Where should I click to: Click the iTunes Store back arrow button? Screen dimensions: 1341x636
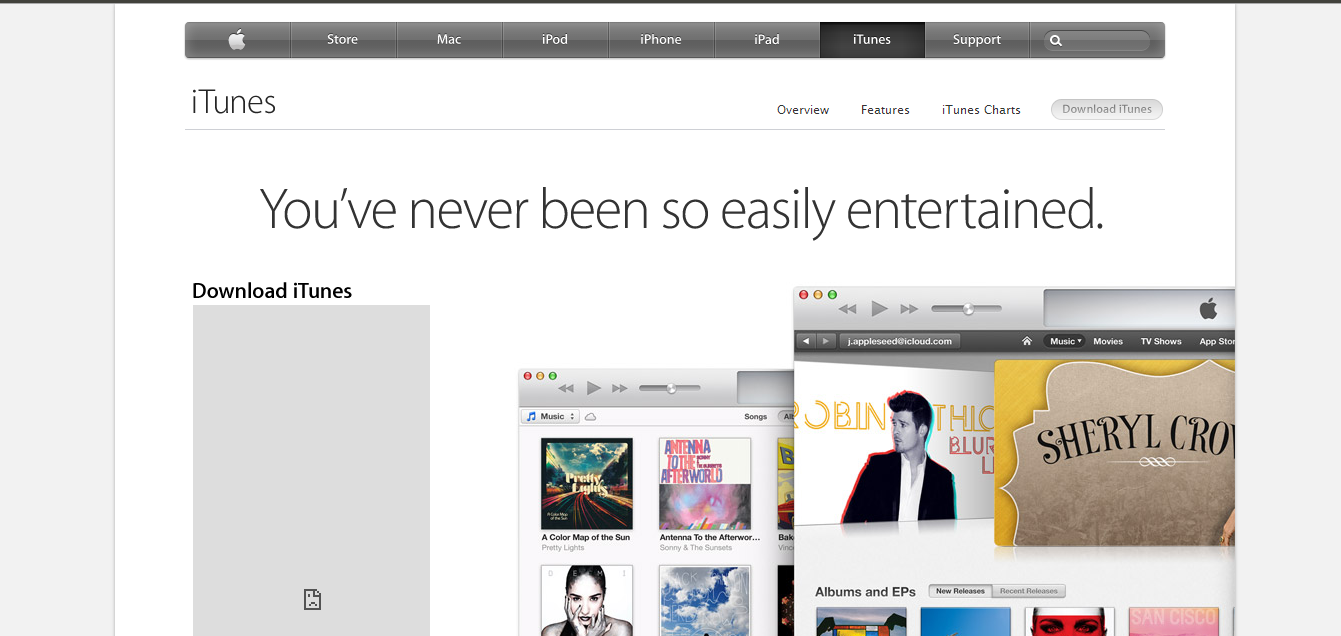click(x=806, y=341)
